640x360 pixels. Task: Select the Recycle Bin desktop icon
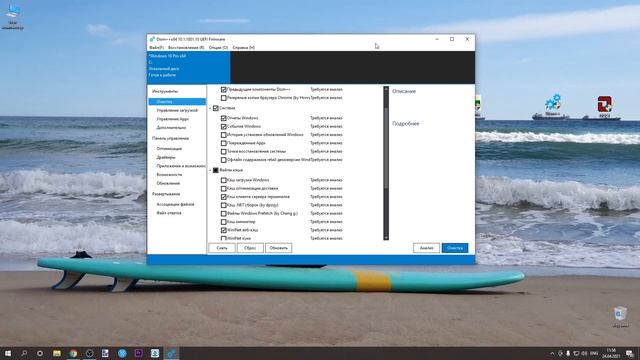[620, 317]
